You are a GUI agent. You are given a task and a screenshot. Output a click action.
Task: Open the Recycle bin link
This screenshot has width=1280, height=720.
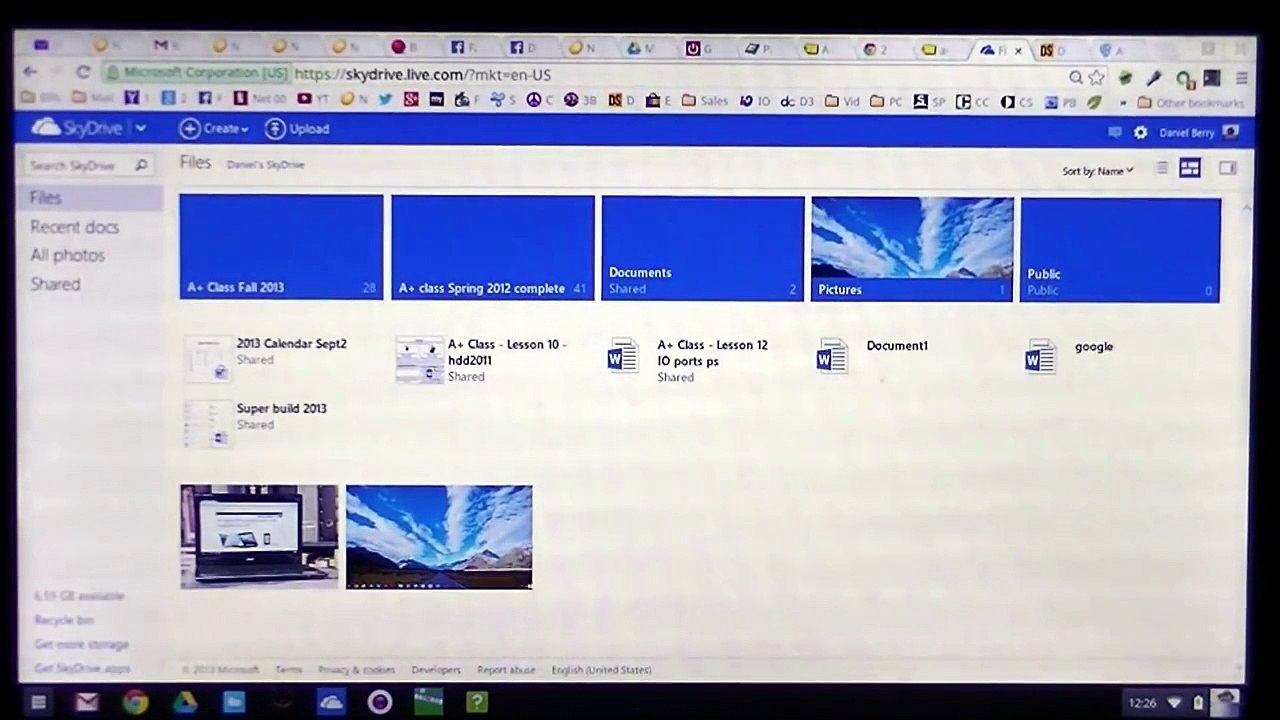click(64, 620)
